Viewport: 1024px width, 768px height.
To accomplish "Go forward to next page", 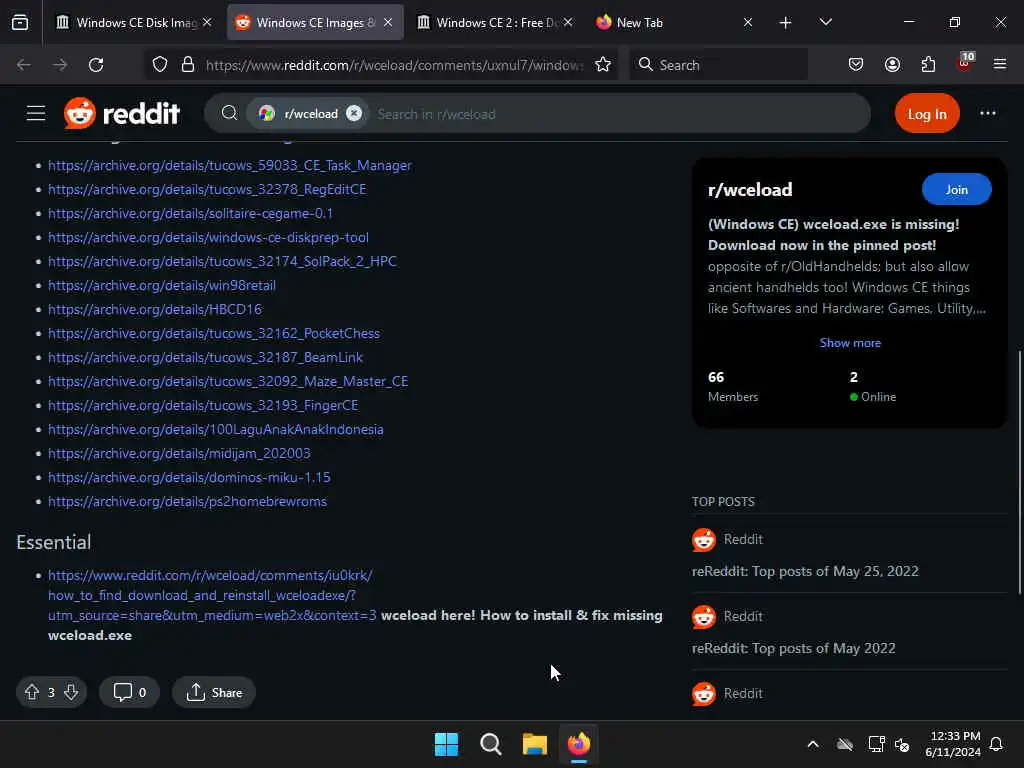I will (x=60, y=65).
